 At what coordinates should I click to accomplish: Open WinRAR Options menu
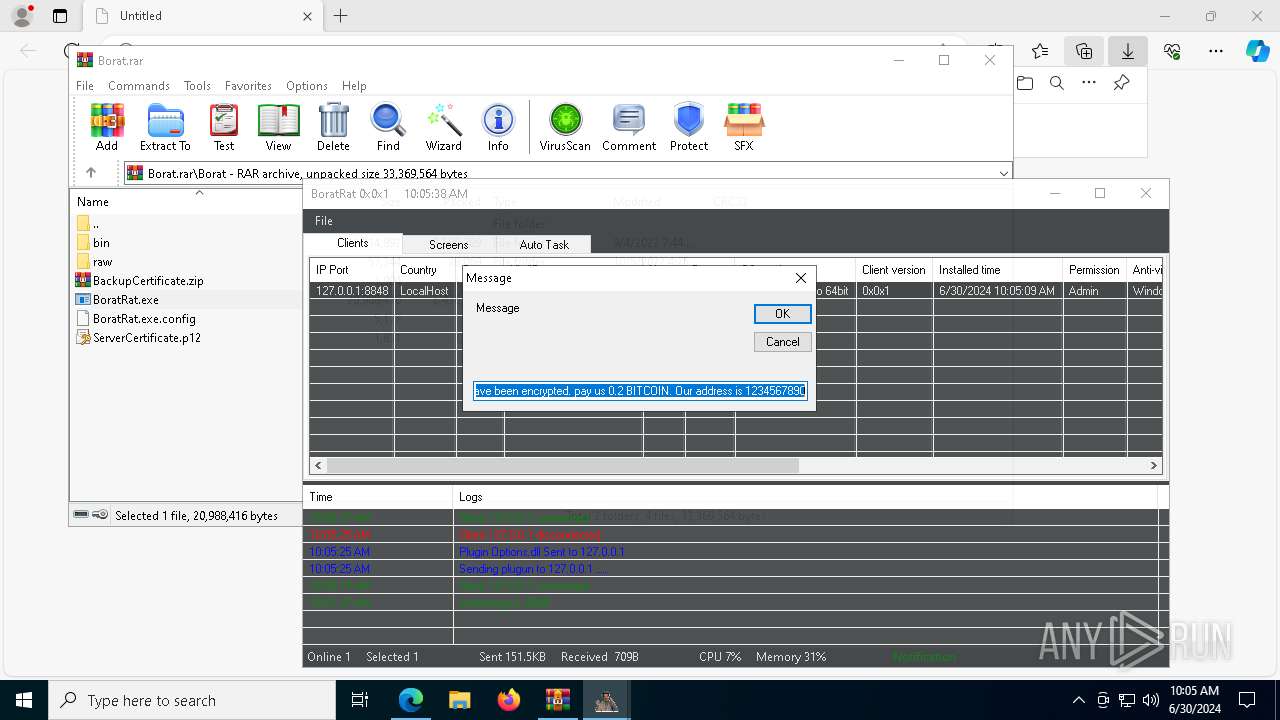[307, 86]
